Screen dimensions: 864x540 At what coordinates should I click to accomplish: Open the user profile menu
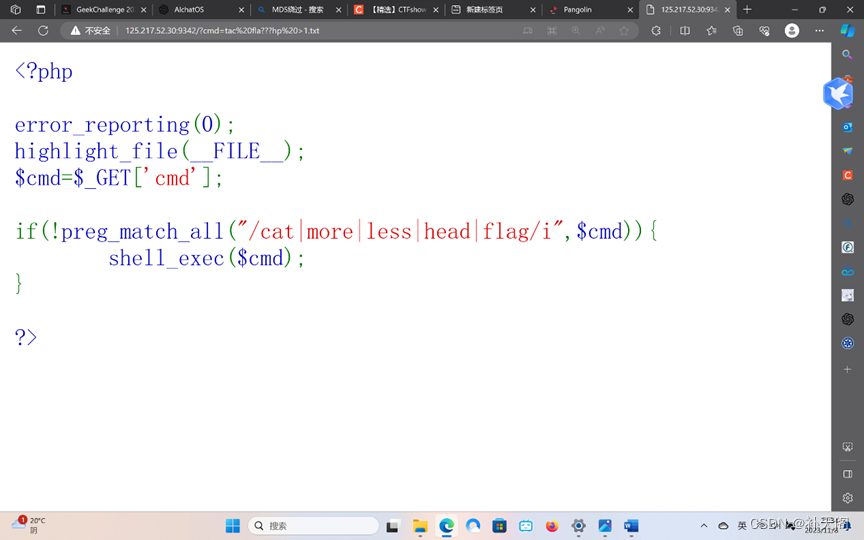point(792,31)
